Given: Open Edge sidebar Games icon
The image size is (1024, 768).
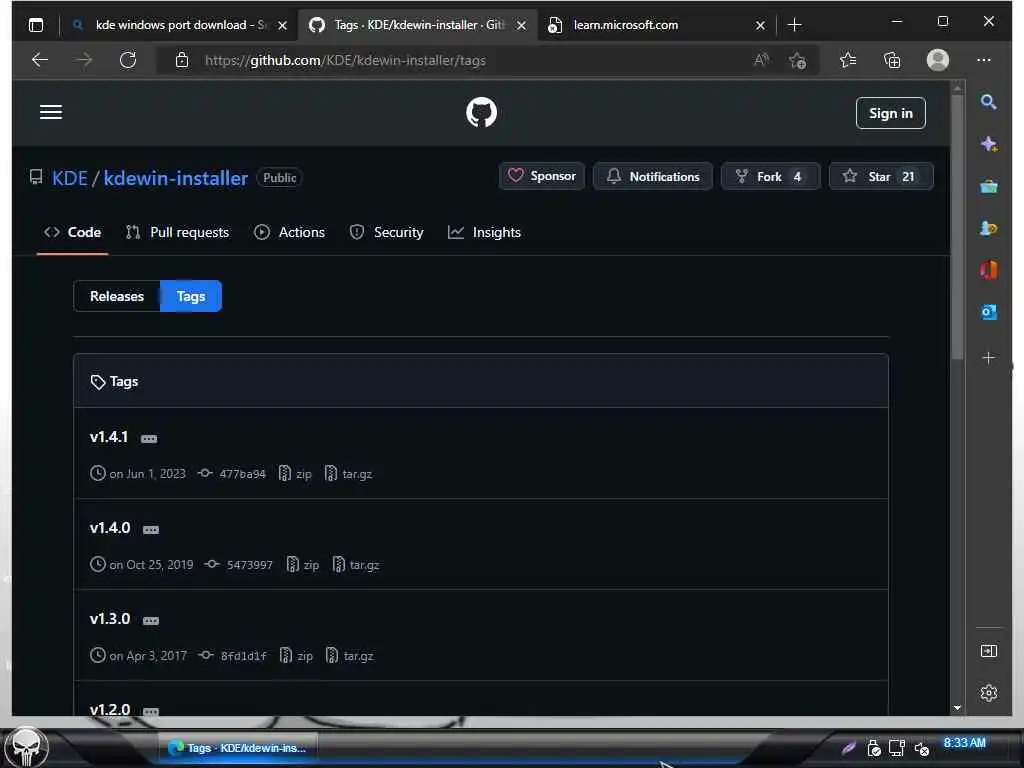Looking at the screenshot, I should [989, 229].
